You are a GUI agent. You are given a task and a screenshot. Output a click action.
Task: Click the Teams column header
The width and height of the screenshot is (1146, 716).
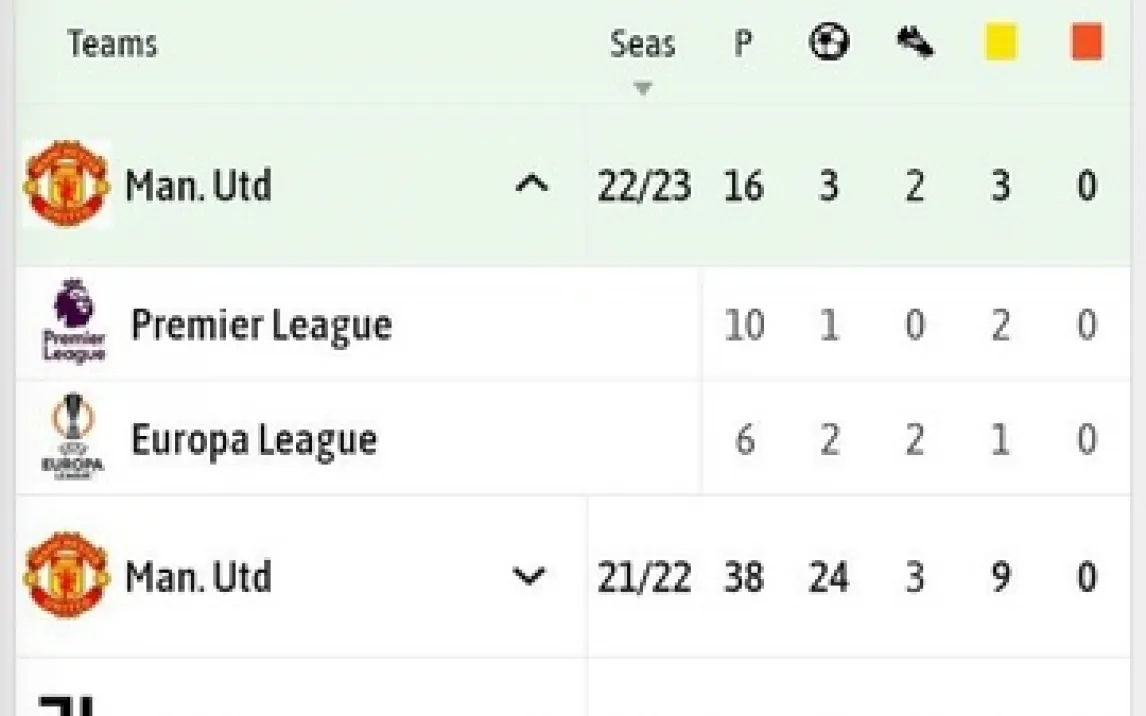pyautogui.click(x=112, y=44)
